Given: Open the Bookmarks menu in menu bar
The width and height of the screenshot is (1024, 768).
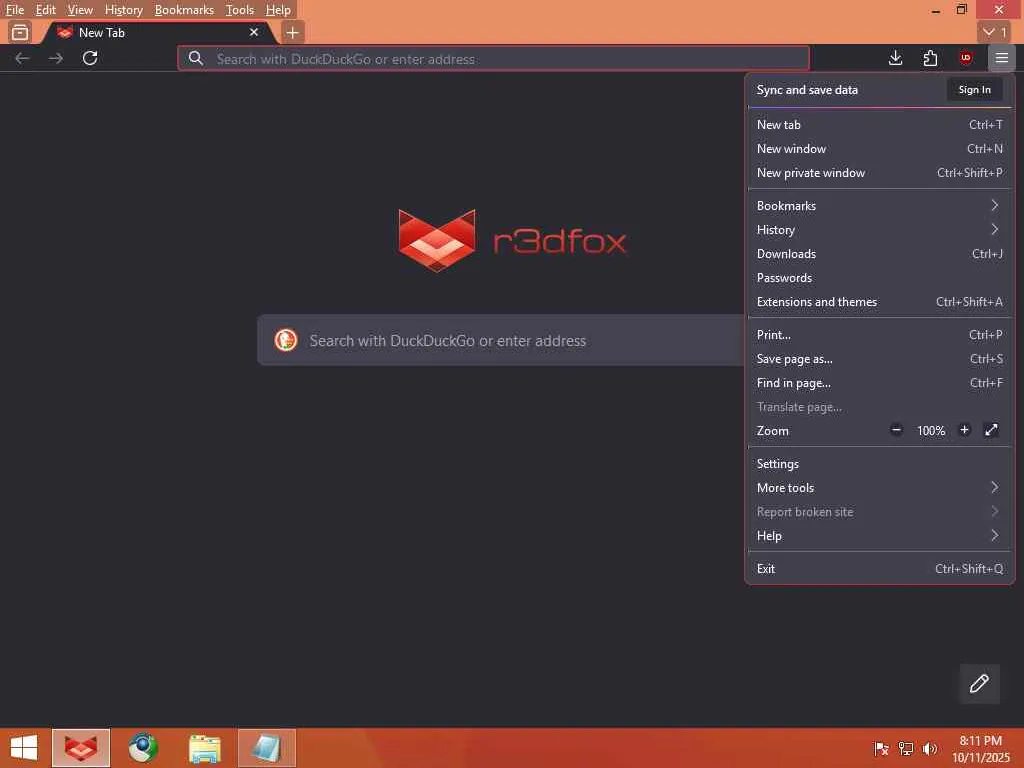Looking at the screenshot, I should [x=184, y=10].
